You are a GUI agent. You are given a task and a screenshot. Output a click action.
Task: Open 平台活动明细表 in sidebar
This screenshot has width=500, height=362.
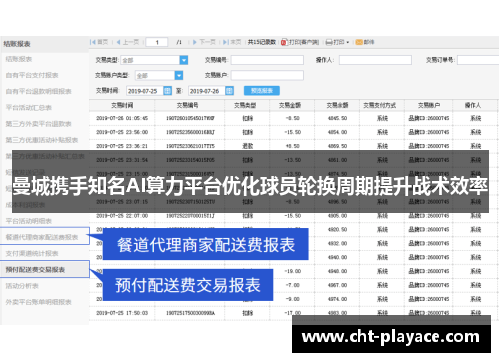[29, 221]
